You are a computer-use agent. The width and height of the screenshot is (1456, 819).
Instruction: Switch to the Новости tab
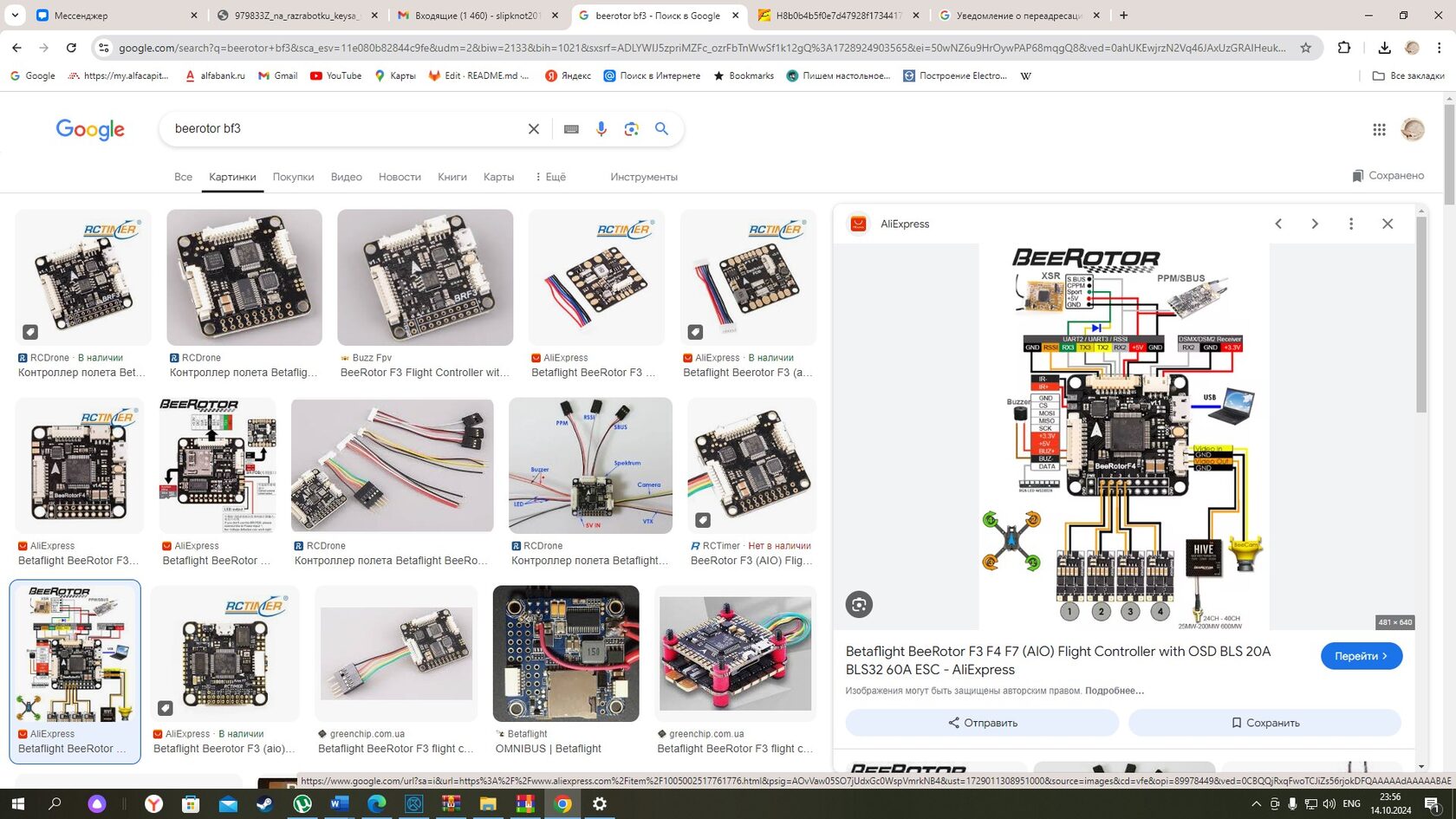400,177
